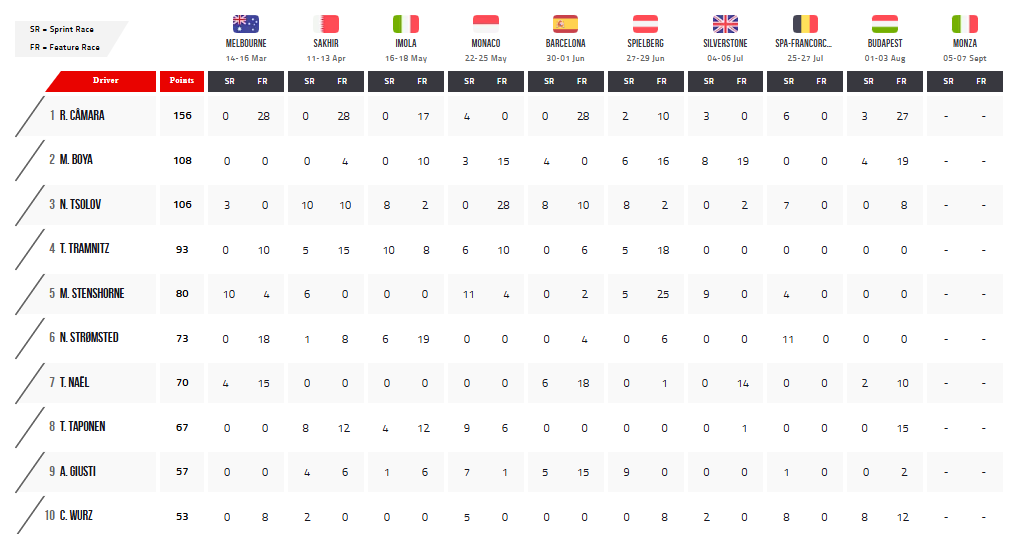This screenshot has height=534, width=1017.
Task: Open driver M. Boya's entry
Action: tap(76, 160)
